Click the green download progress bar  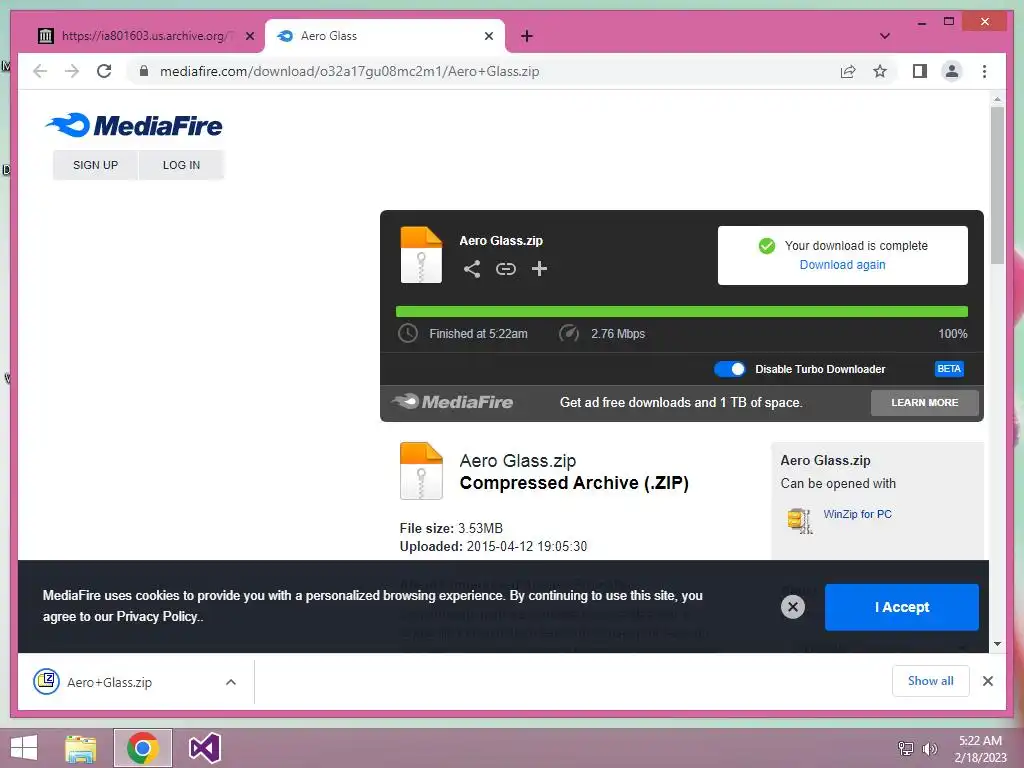(682, 312)
